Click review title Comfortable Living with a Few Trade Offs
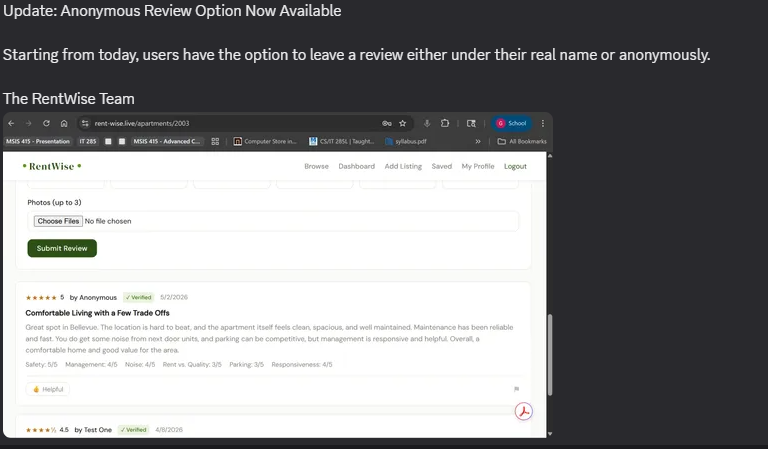 (97, 313)
